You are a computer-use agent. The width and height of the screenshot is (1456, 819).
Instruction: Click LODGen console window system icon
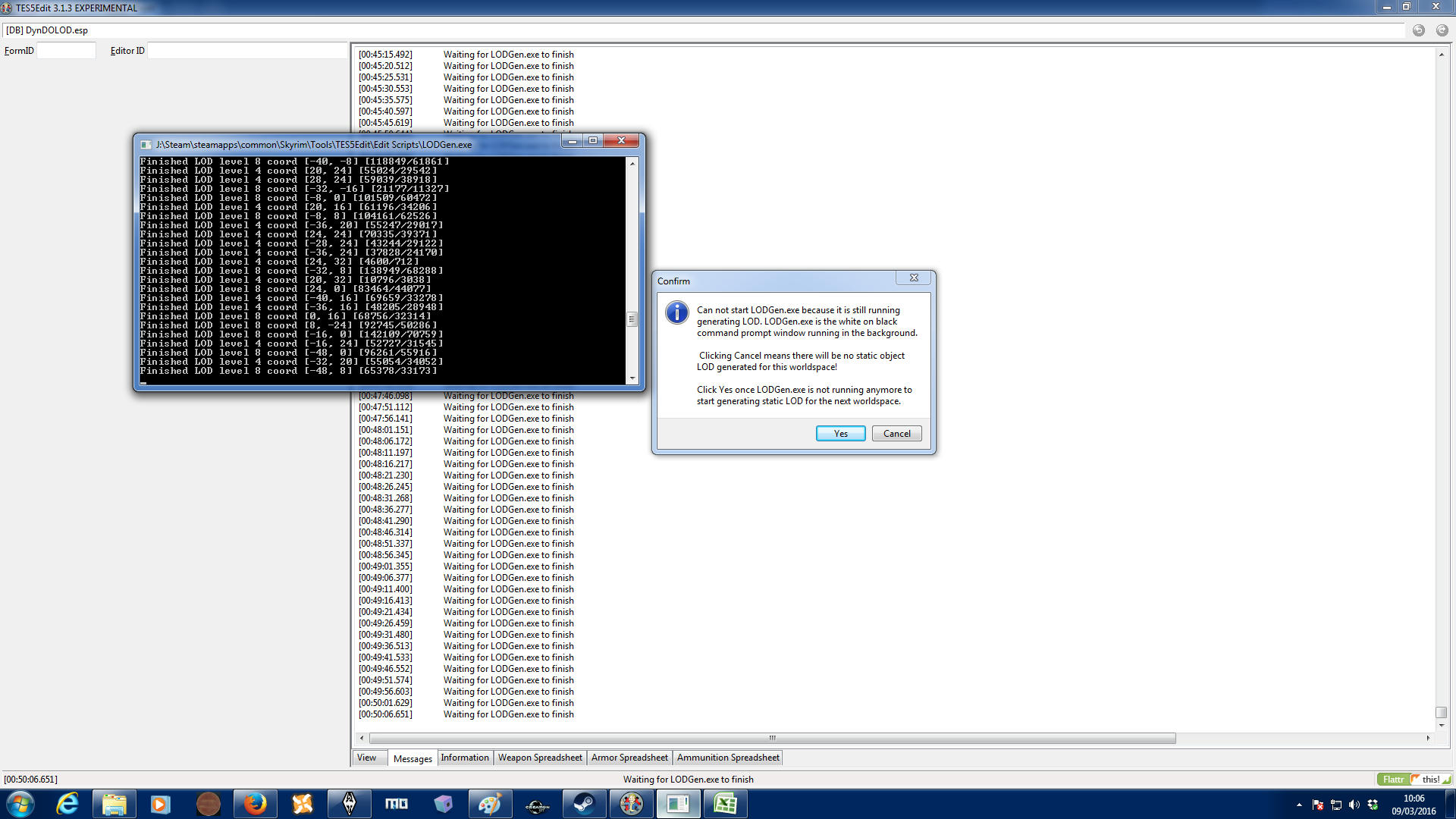pos(146,144)
